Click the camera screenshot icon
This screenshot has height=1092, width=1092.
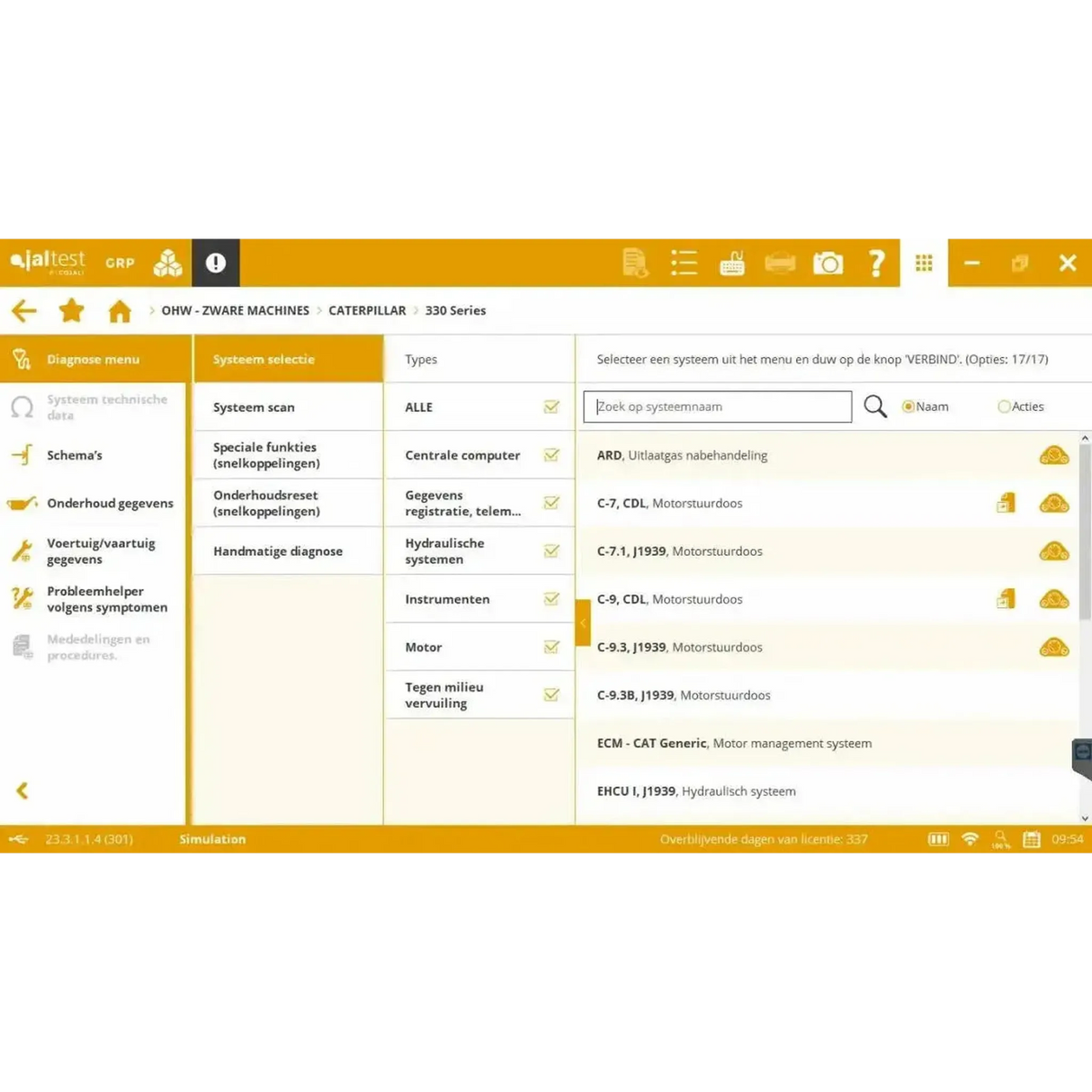828,263
